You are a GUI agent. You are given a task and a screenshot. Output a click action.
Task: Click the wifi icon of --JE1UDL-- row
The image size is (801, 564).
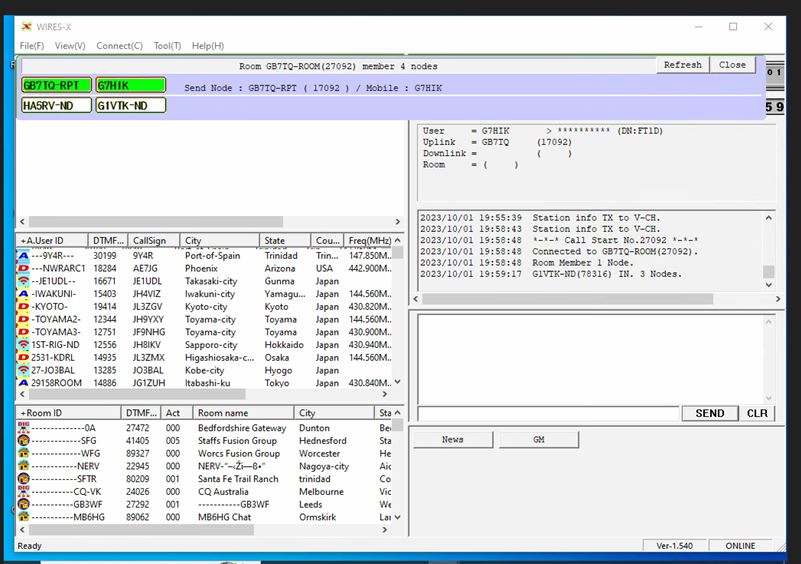(x=23, y=281)
